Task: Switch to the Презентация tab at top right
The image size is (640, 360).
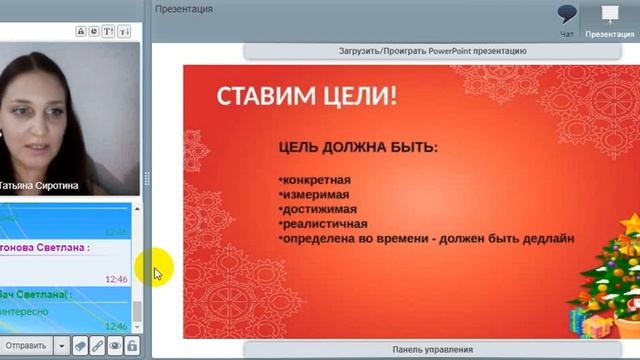Action: click(610, 21)
